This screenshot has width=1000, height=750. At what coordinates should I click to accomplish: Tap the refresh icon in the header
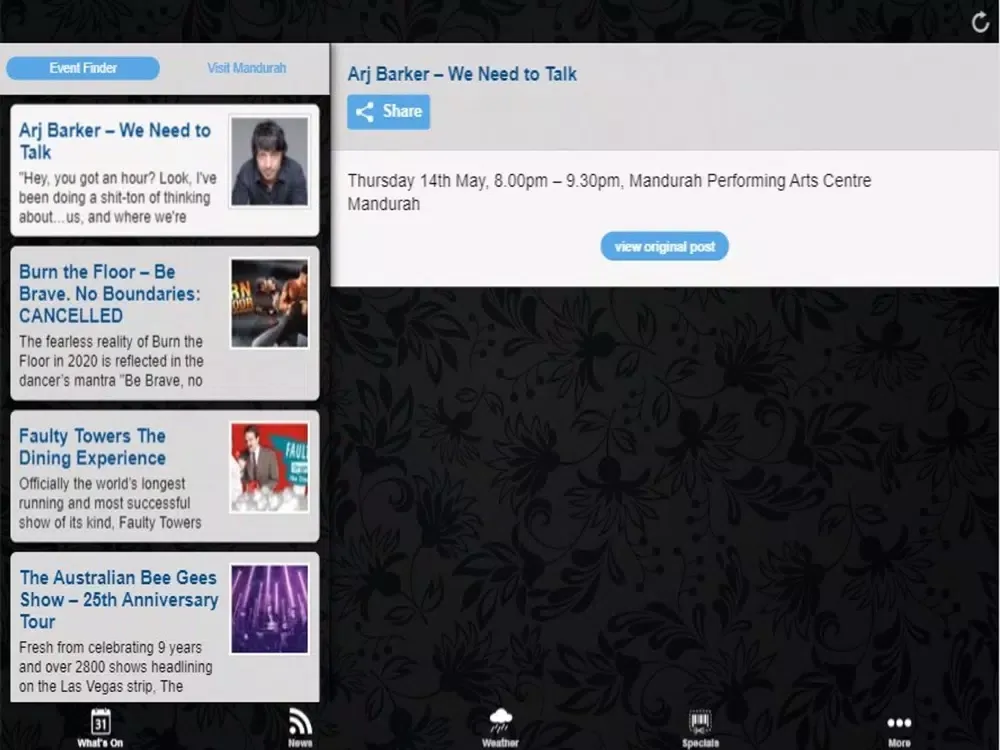click(x=980, y=22)
